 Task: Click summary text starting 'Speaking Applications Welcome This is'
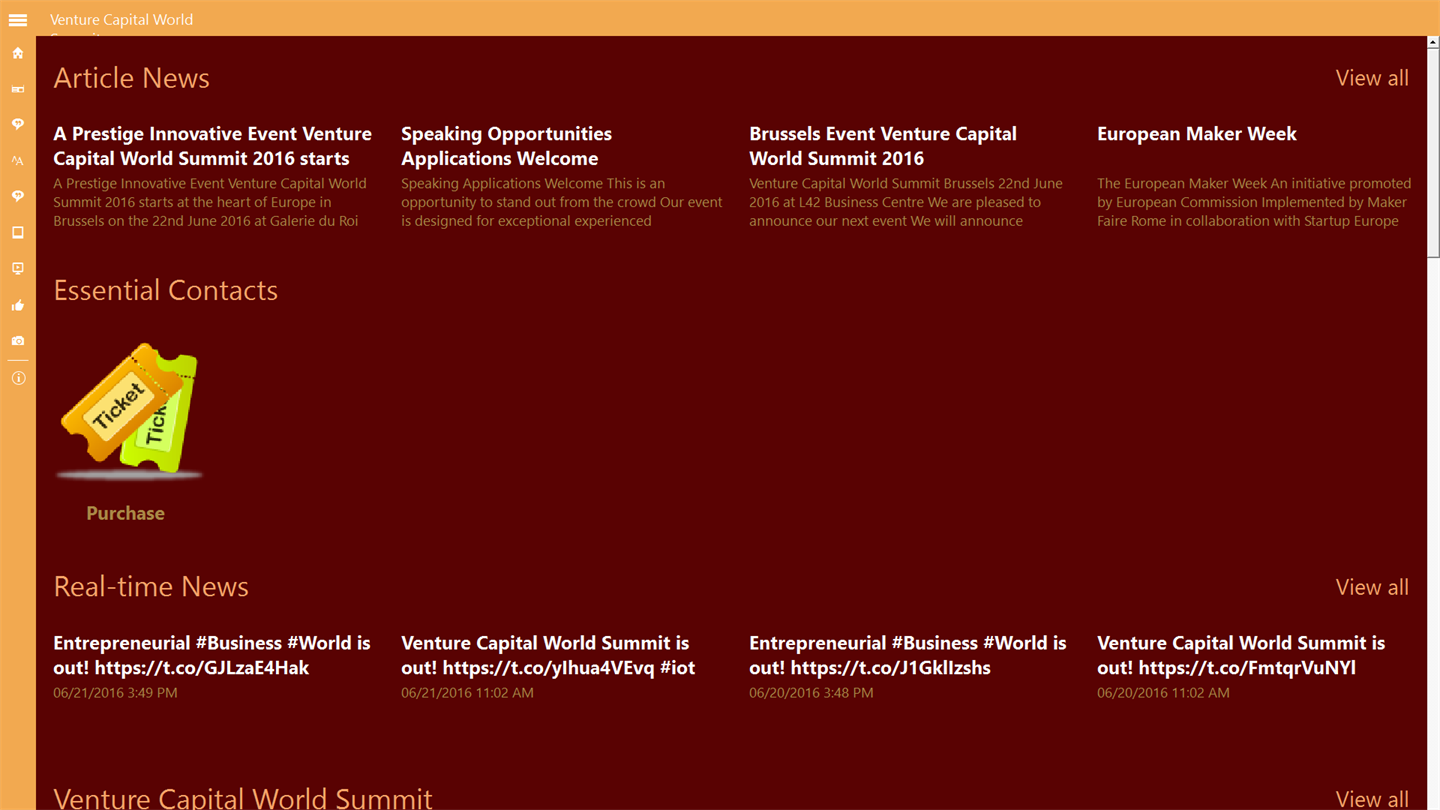(561, 202)
